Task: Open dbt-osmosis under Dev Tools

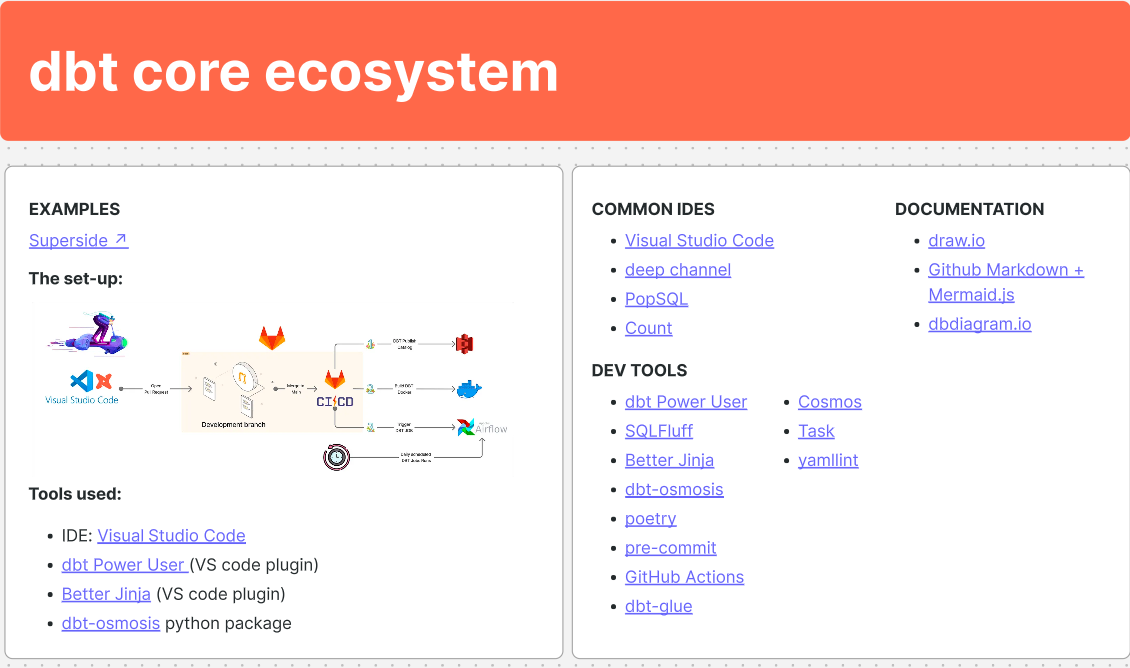Action: click(x=674, y=489)
